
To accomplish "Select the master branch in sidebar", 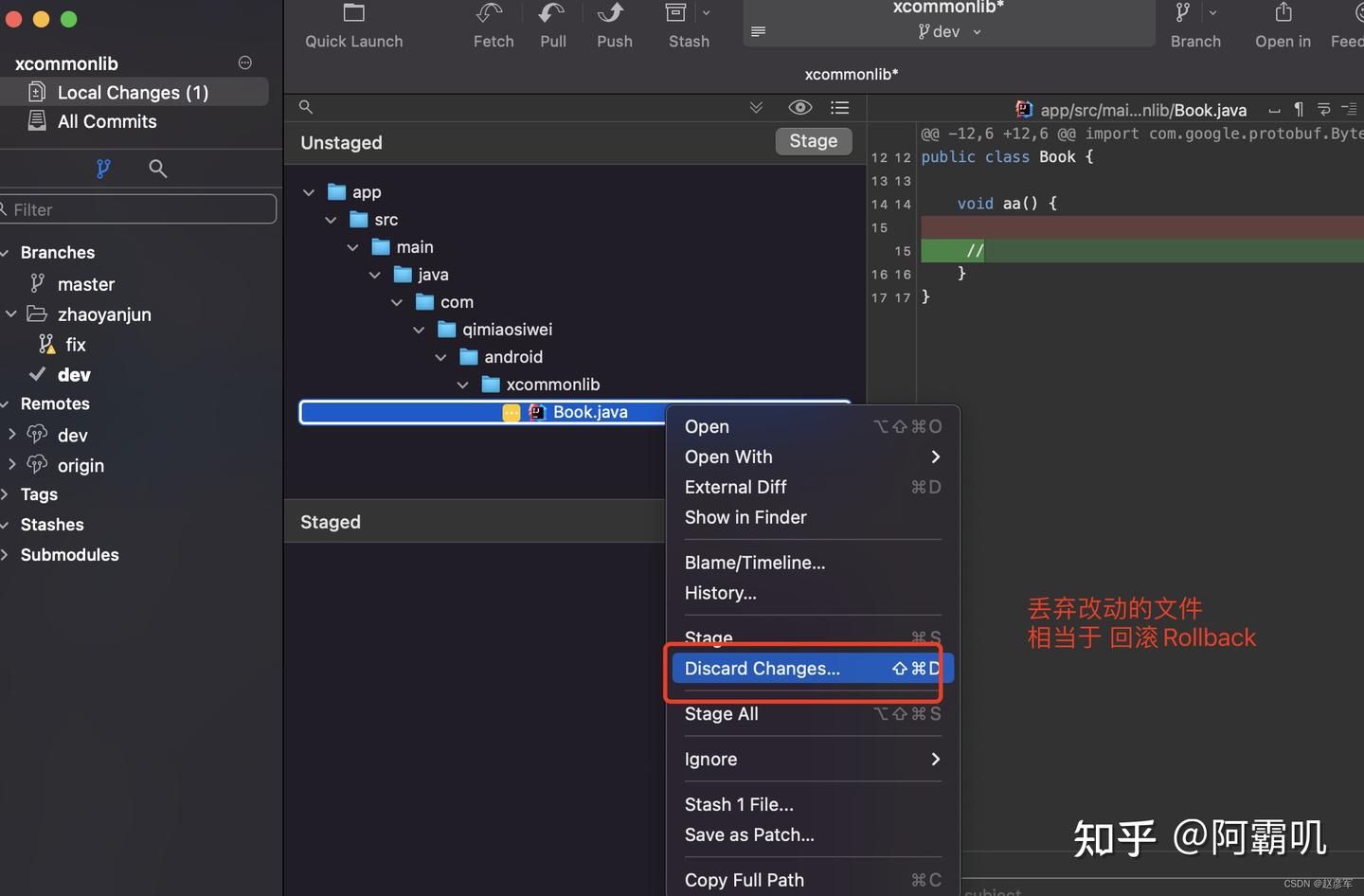I will pos(86,284).
